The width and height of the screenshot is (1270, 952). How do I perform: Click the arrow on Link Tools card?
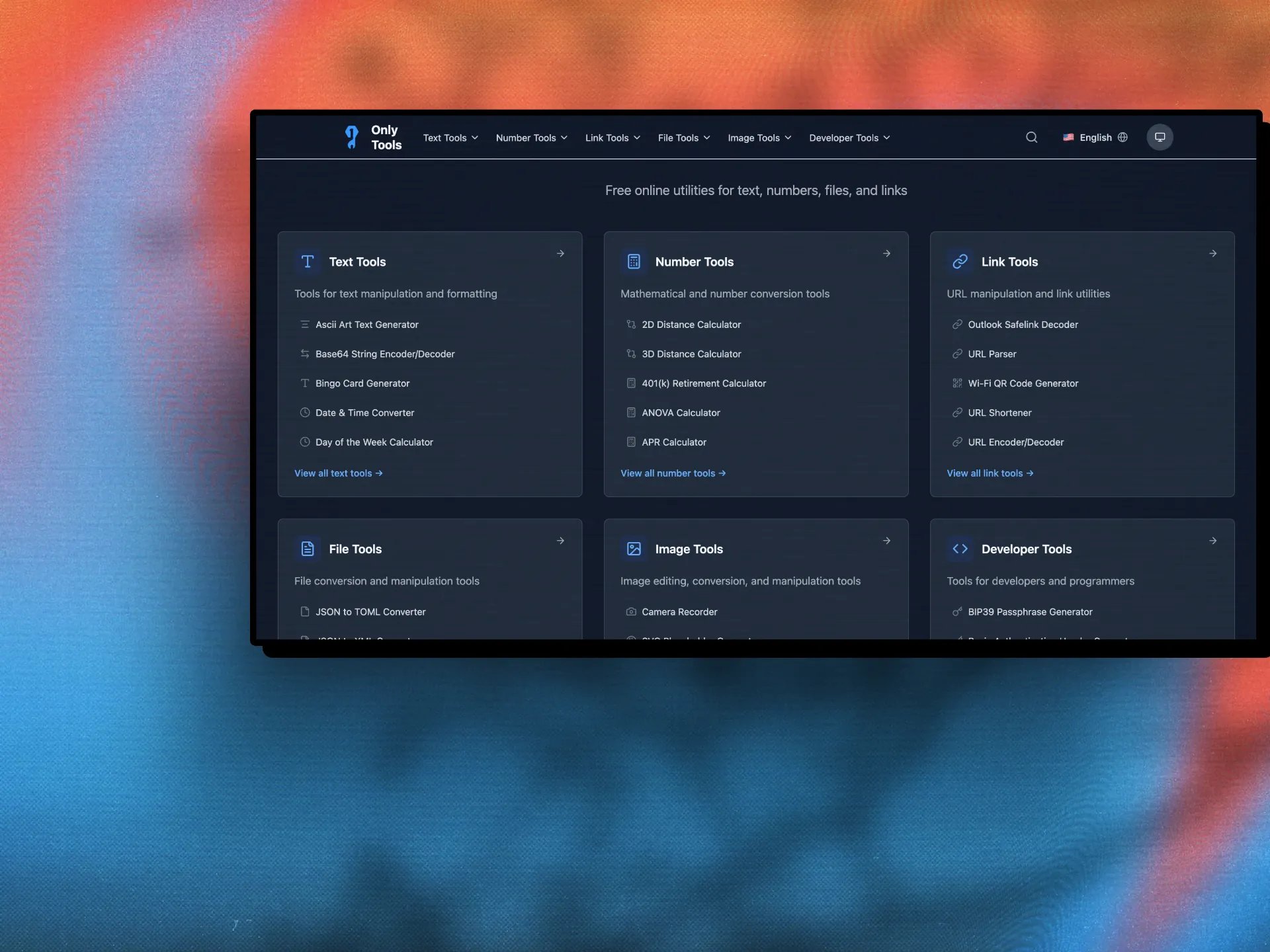pos(1212,253)
